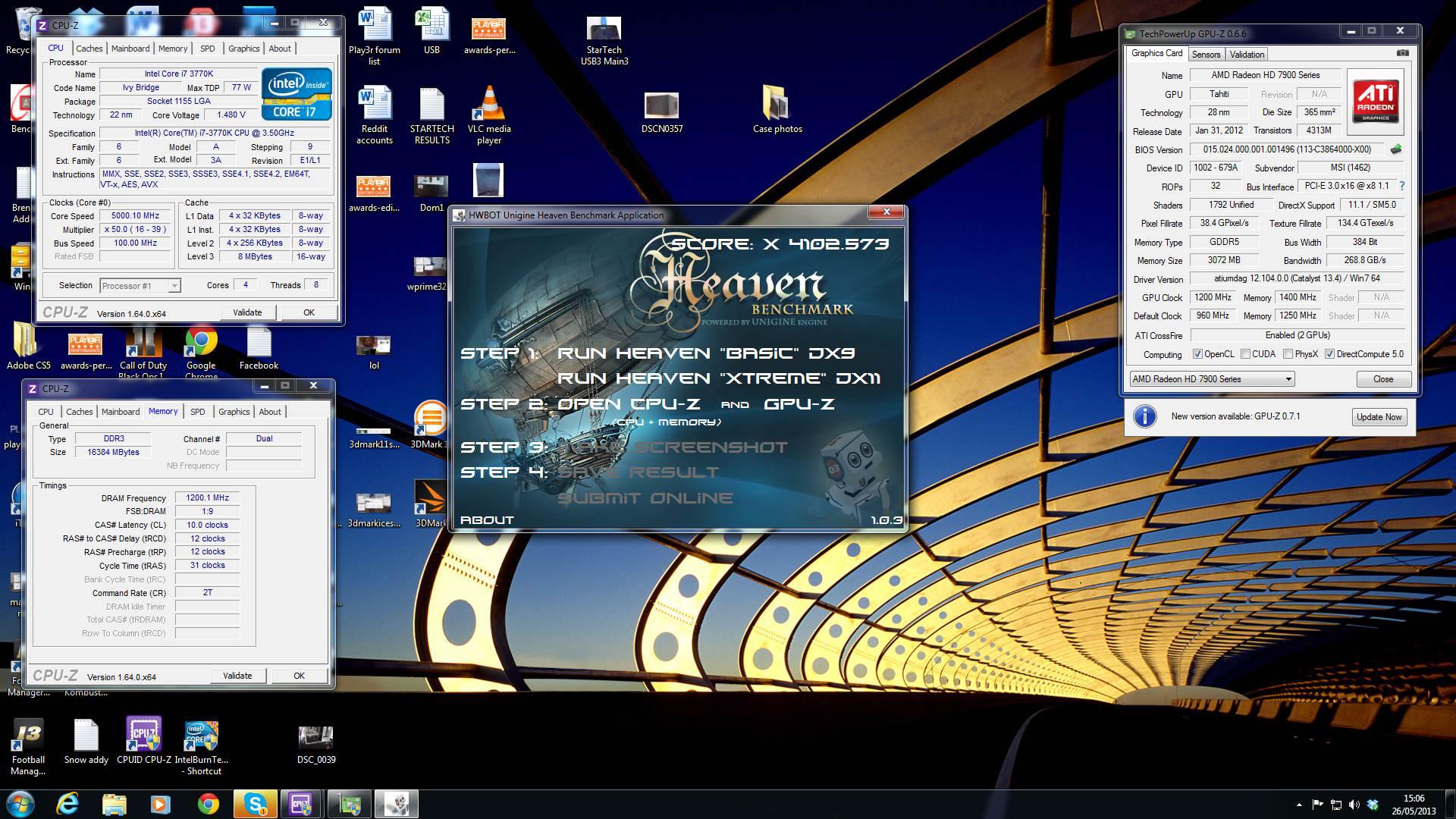Open CPU tab in lower CPU-Z window
The width and height of the screenshot is (1456, 819).
pos(45,412)
